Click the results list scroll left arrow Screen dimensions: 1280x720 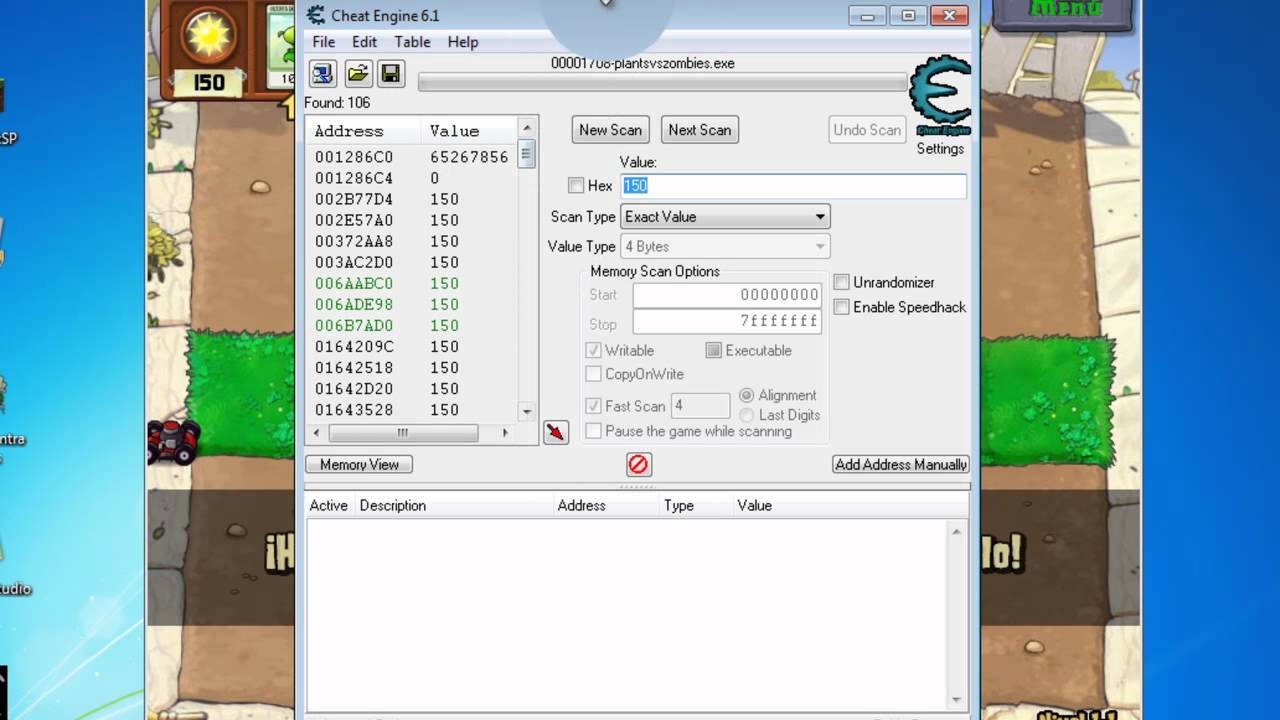tap(317, 433)
